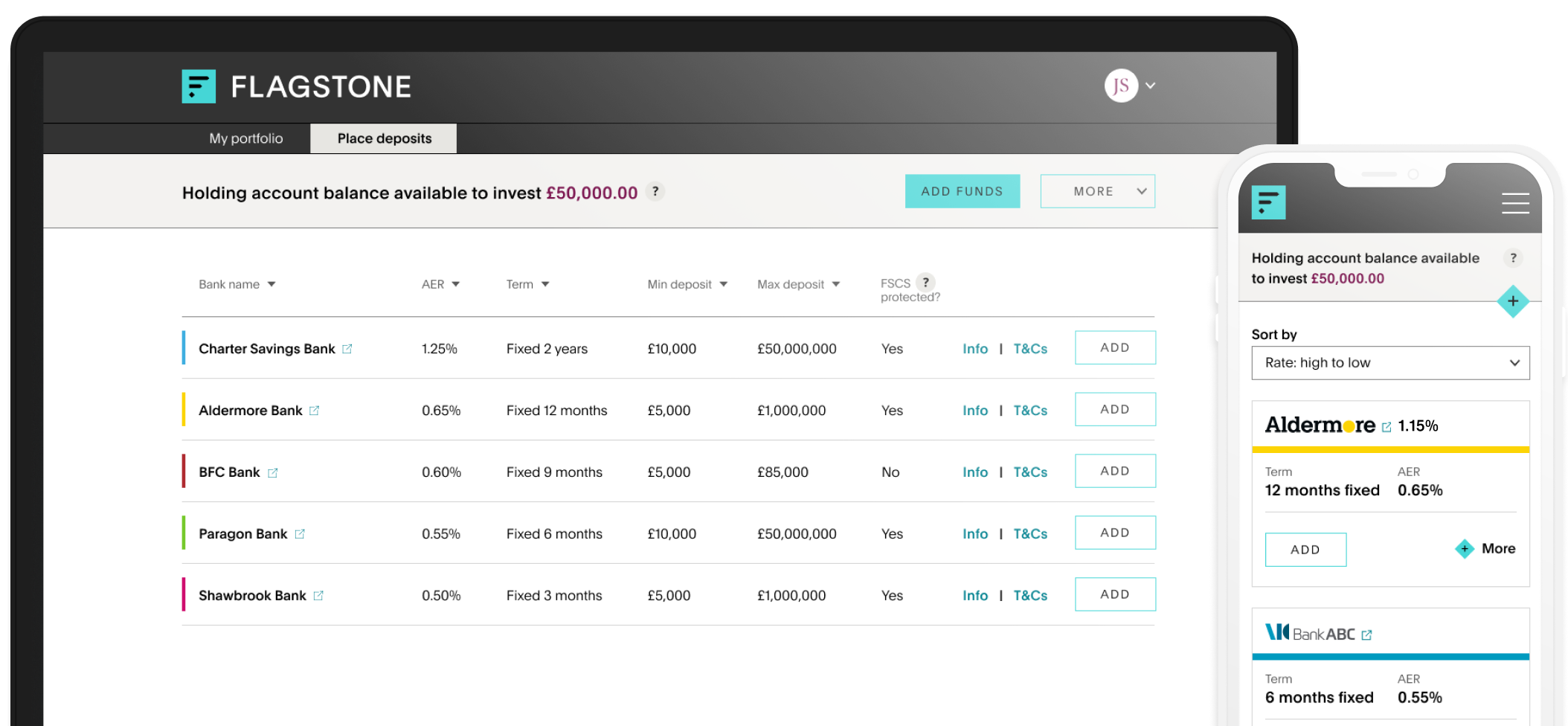Expand More on Aldermore phone card
1568x726 pixels.
pos(1485,549)
